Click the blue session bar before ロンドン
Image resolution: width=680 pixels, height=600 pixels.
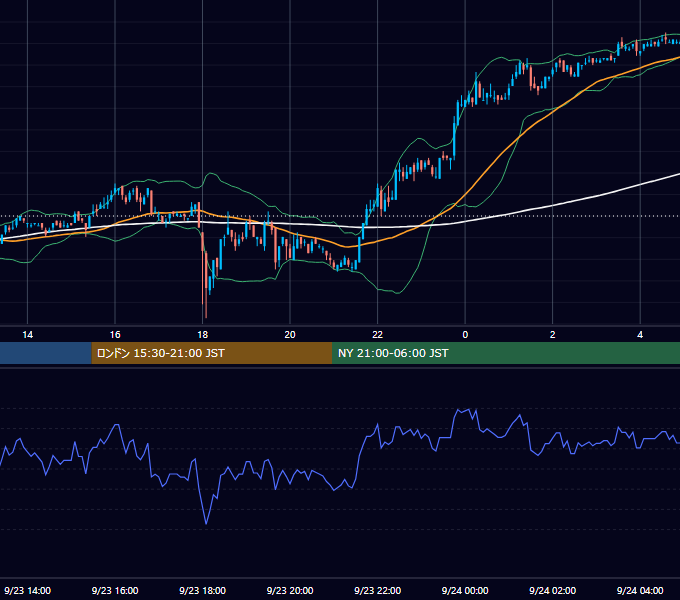click(46, 353)
